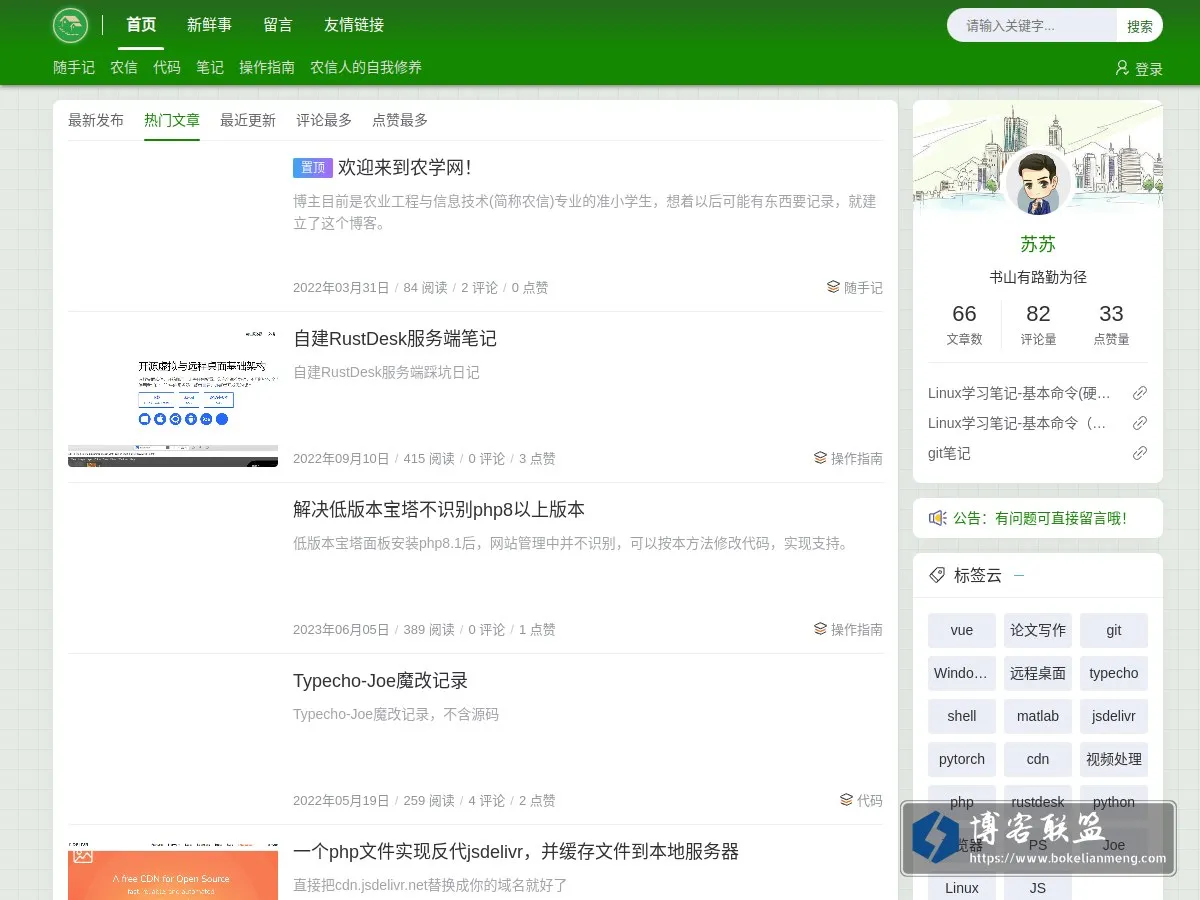Click the 苏苏 author avatar

point(1037,183)
